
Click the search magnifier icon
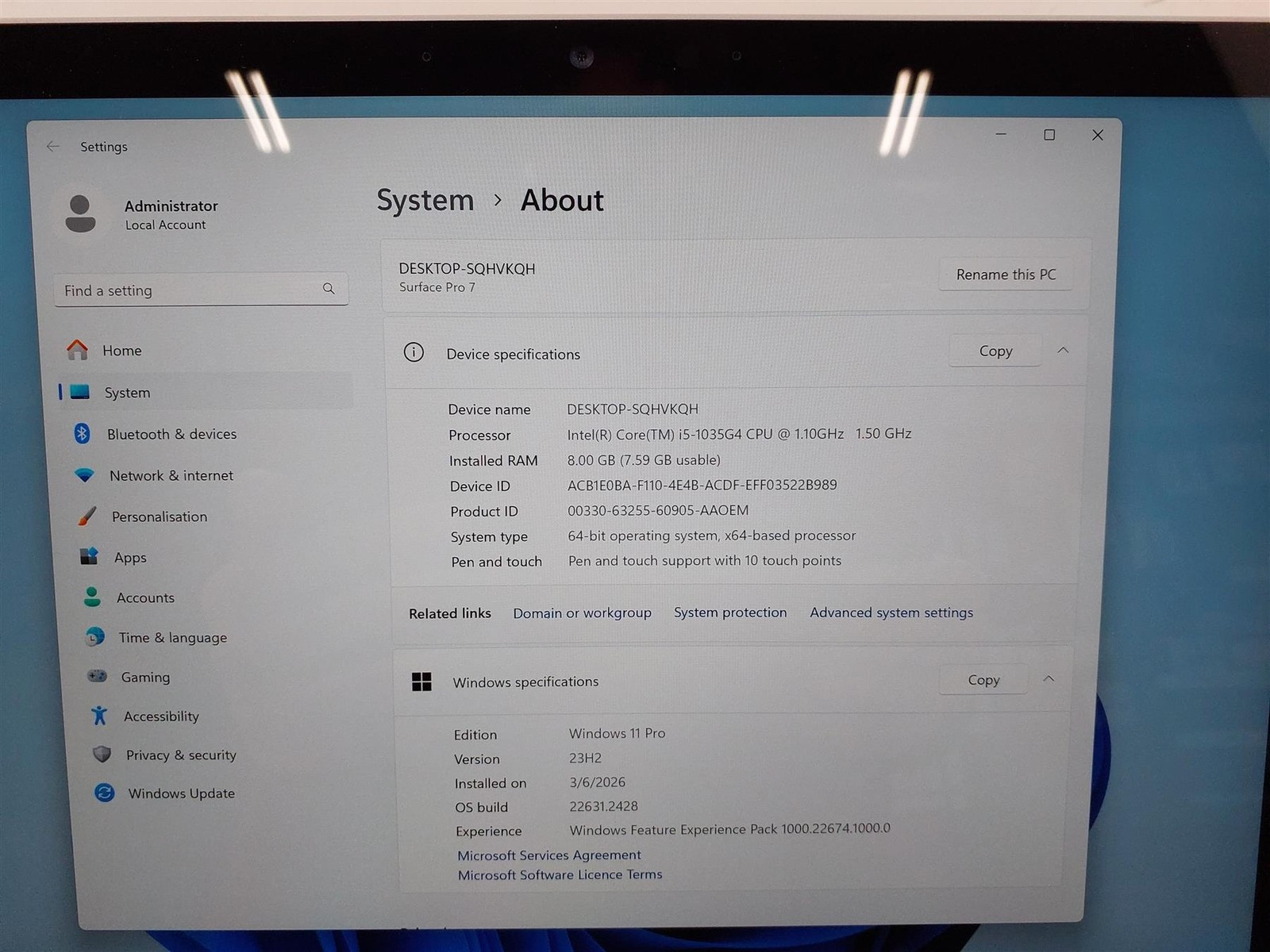pos(329,289)
